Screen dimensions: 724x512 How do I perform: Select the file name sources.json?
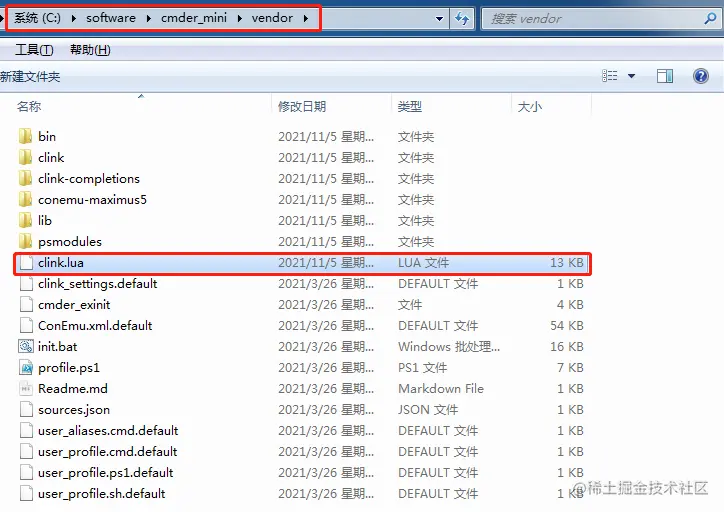coord(74,410)
